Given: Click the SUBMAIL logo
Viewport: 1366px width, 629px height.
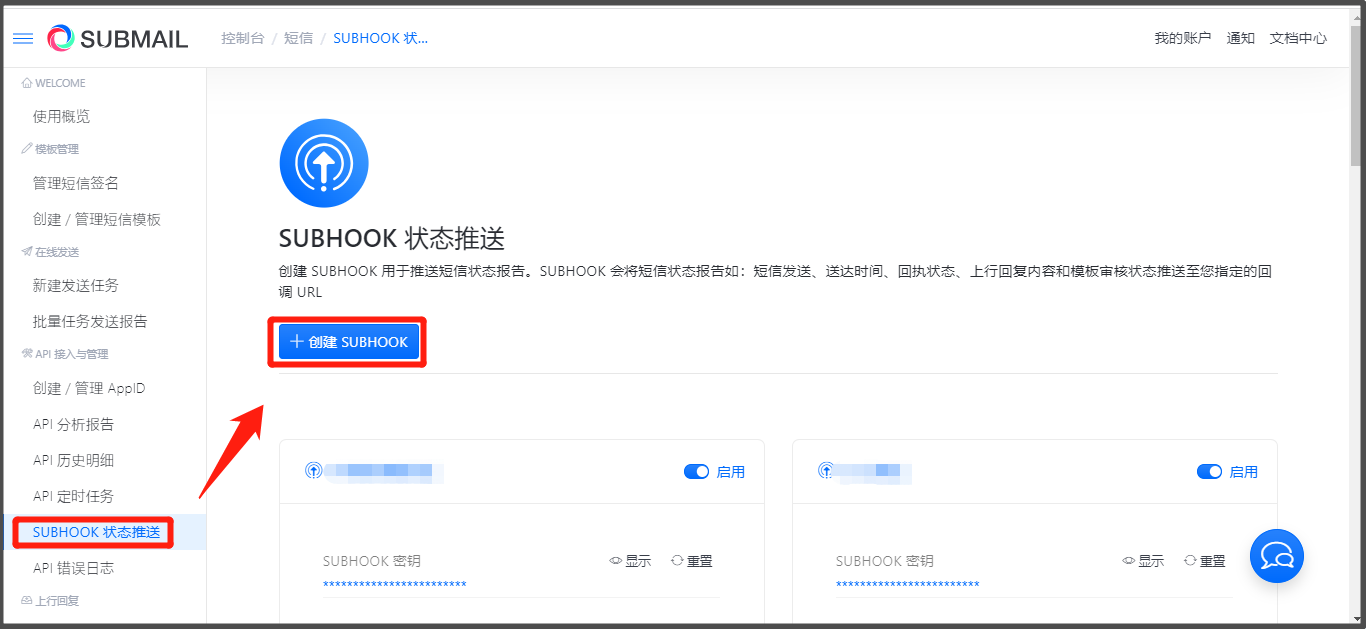Looking at the screenshot, I should tap(118, 39).
